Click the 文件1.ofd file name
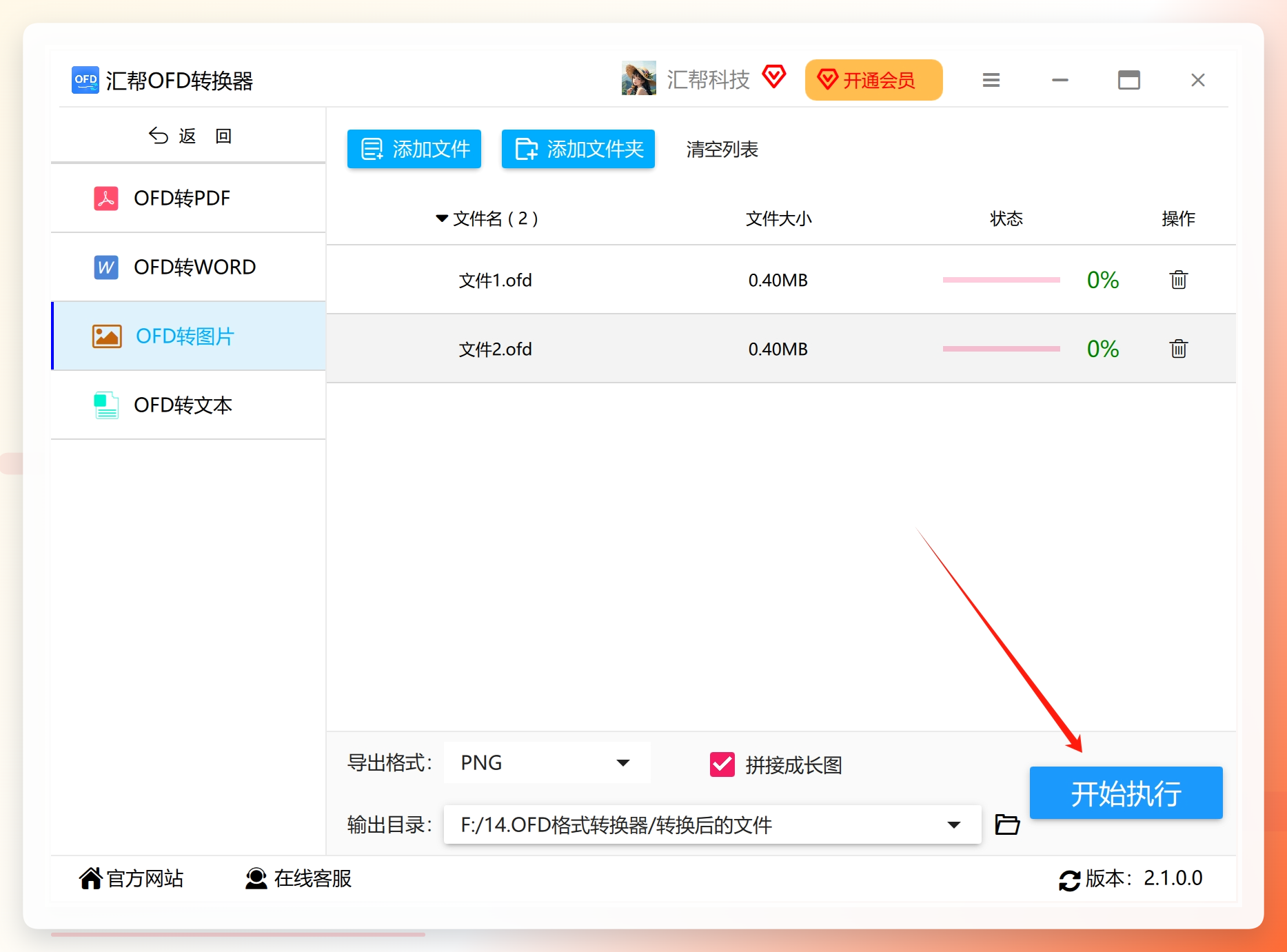Screen dimensions: 1287x952 coord(496,281)
